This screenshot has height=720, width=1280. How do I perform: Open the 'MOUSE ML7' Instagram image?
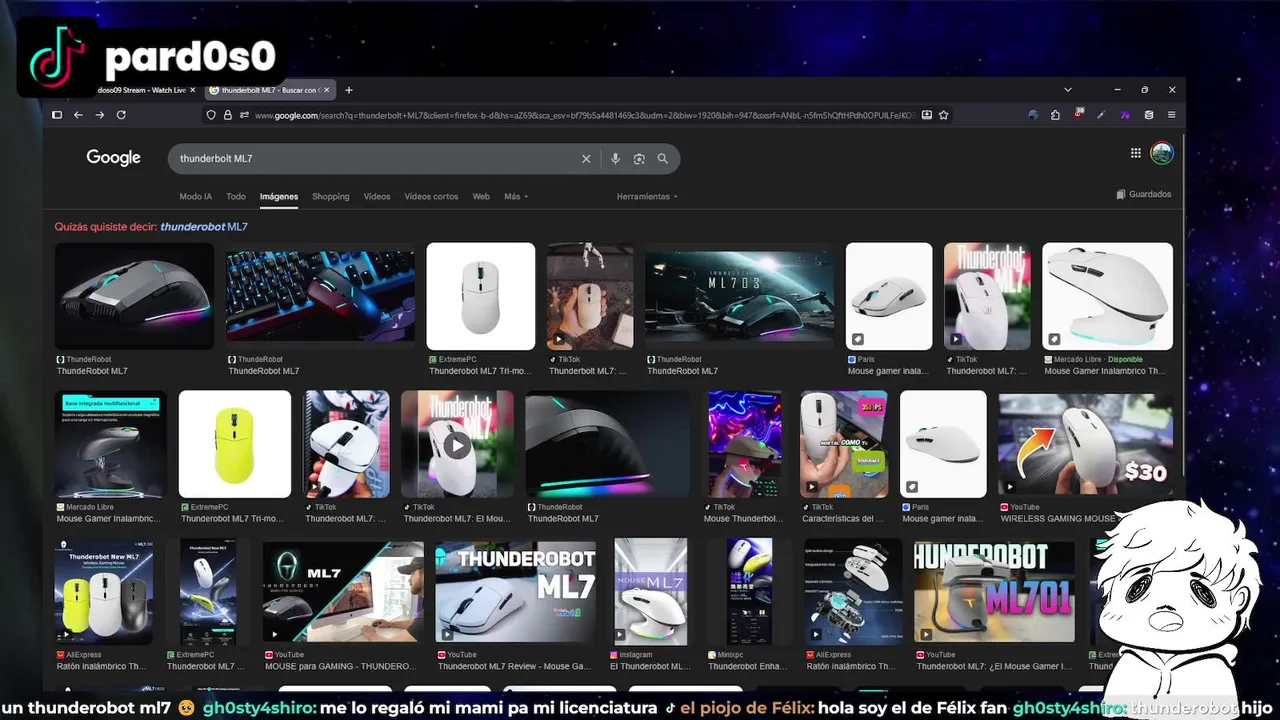pos(651,592)
